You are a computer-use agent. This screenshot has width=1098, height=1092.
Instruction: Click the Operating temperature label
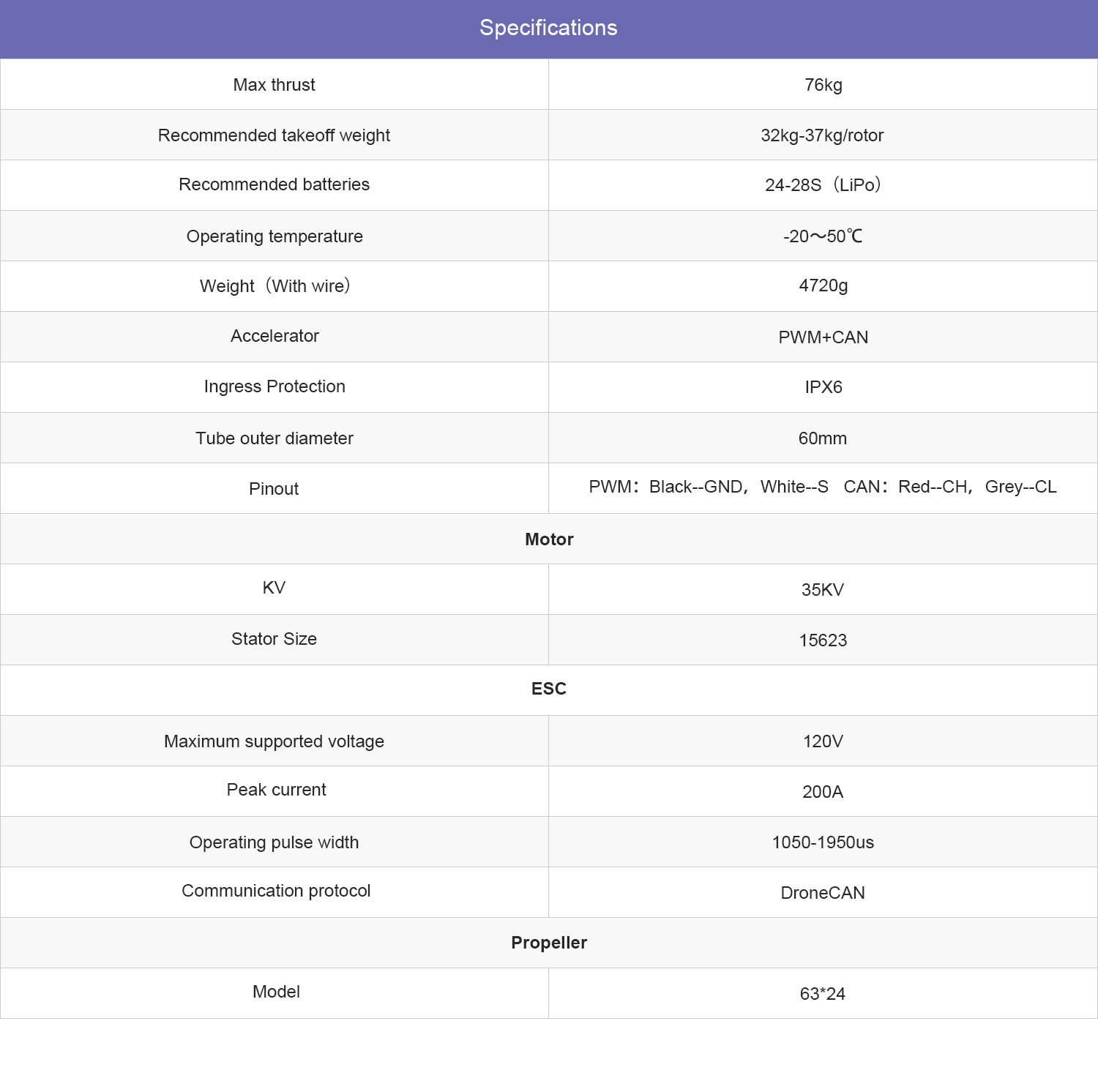point(274,236)
